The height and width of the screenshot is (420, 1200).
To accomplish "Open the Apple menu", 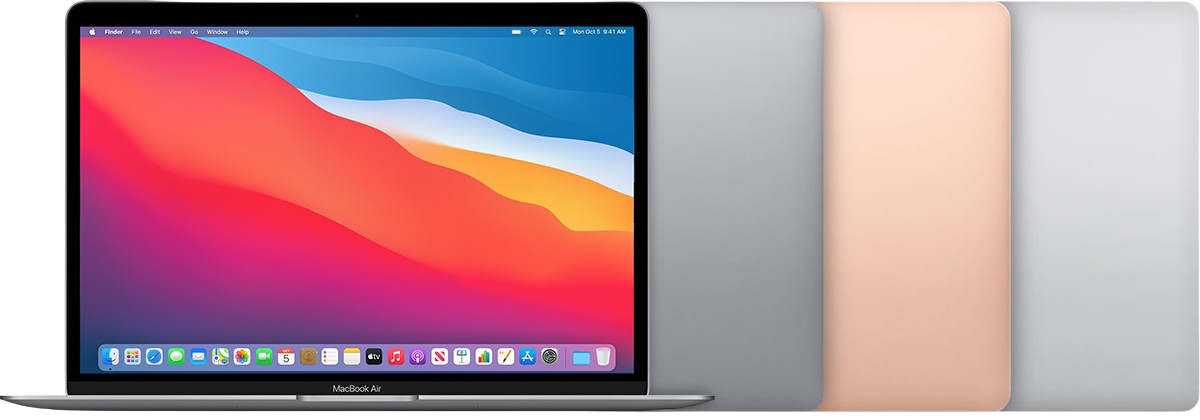I will (x=92, y=32).
